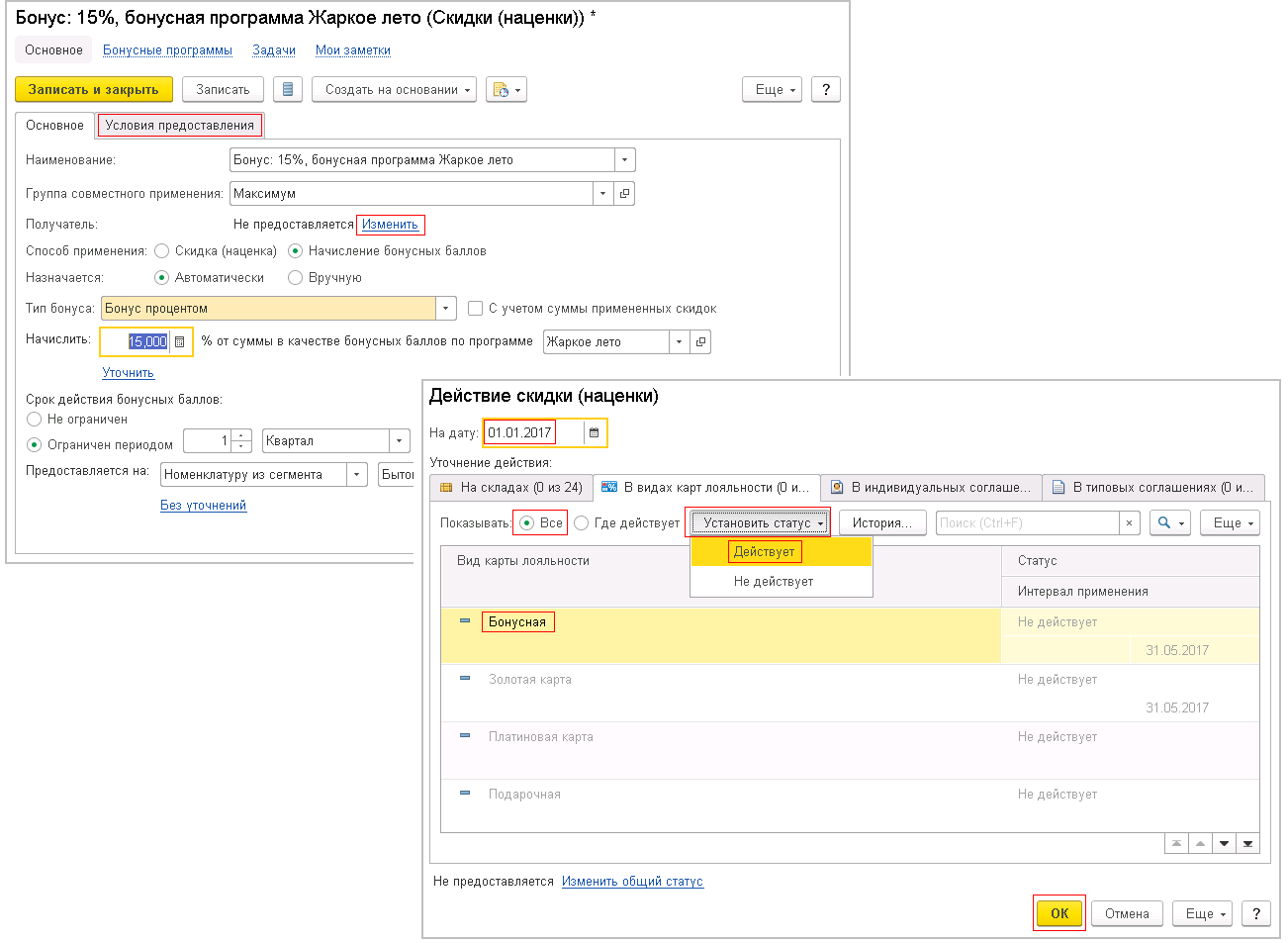1288x943 pixels.
Task: Select the Вручную radio button
Action: tap(295, 278)
